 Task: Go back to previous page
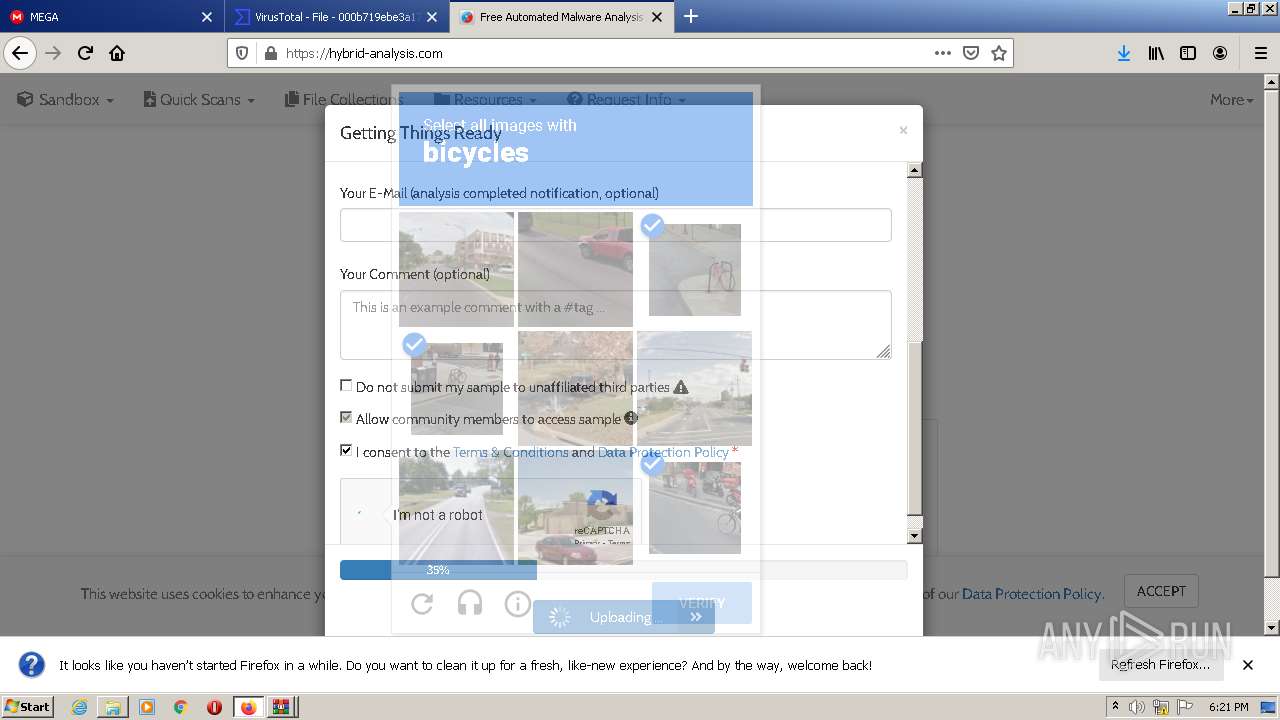click(20, 53)
